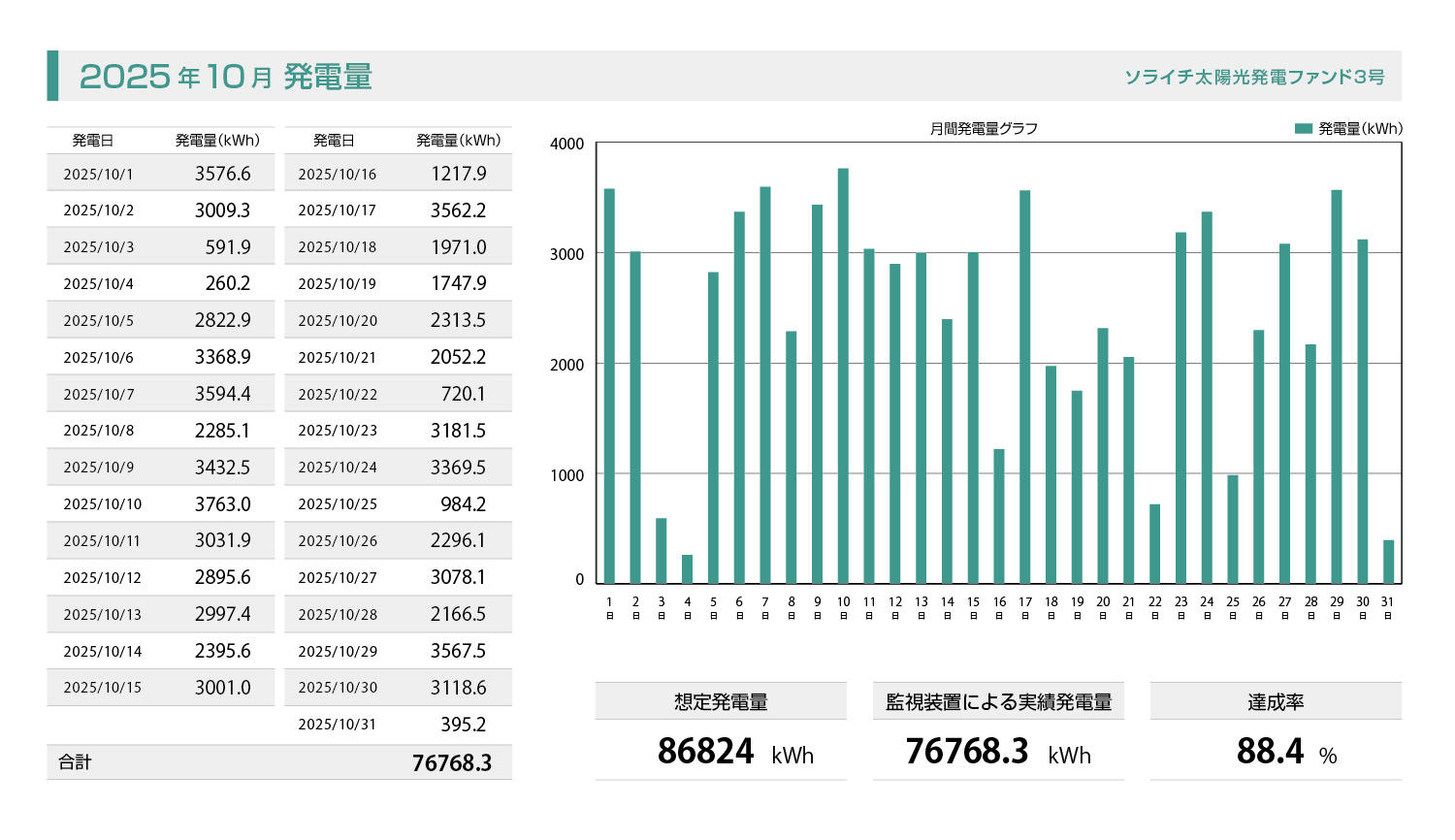Click the day 25 bar in the chart
Image resolution: width=1455 pixels, height=840 pixels.
(1232, 529)
